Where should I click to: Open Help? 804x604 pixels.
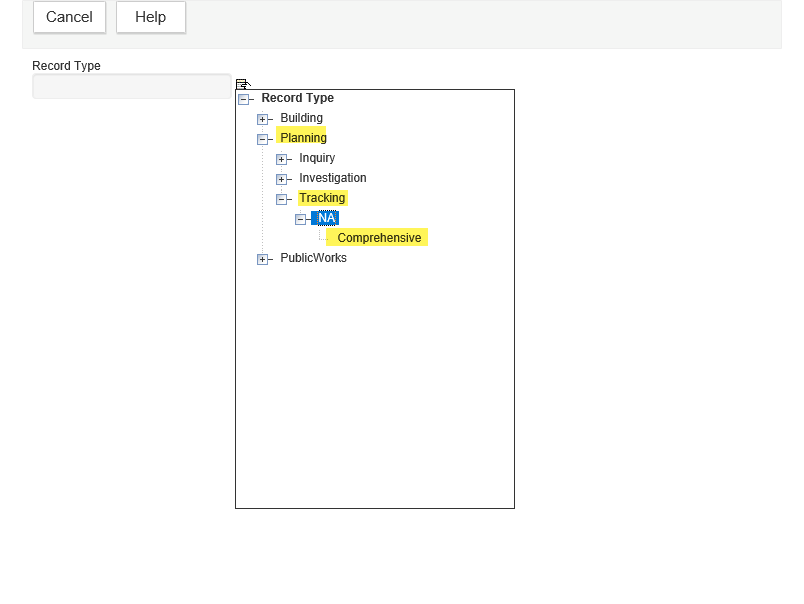point(151,17)
